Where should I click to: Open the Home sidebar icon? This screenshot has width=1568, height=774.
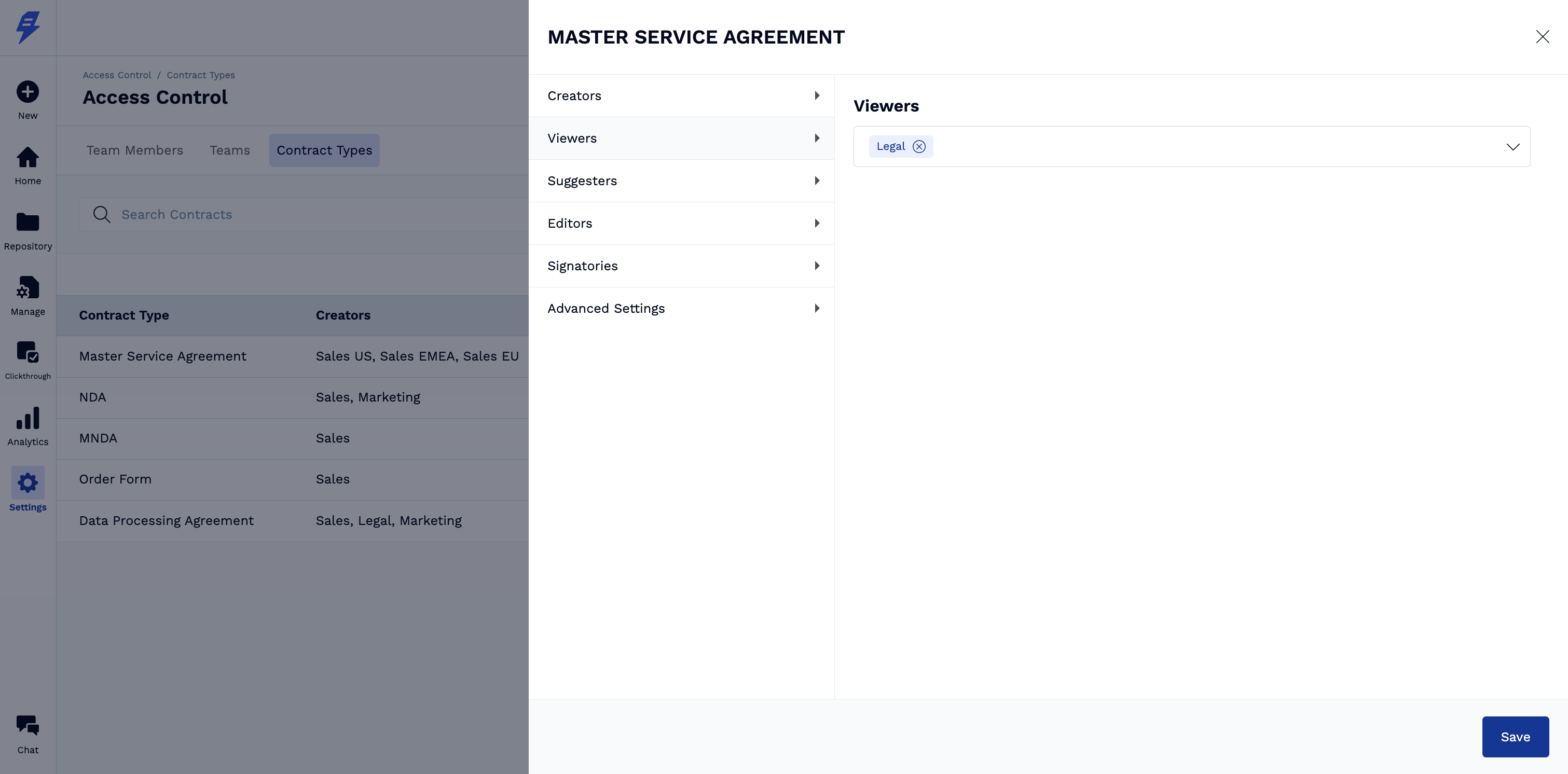click(27, 158)
